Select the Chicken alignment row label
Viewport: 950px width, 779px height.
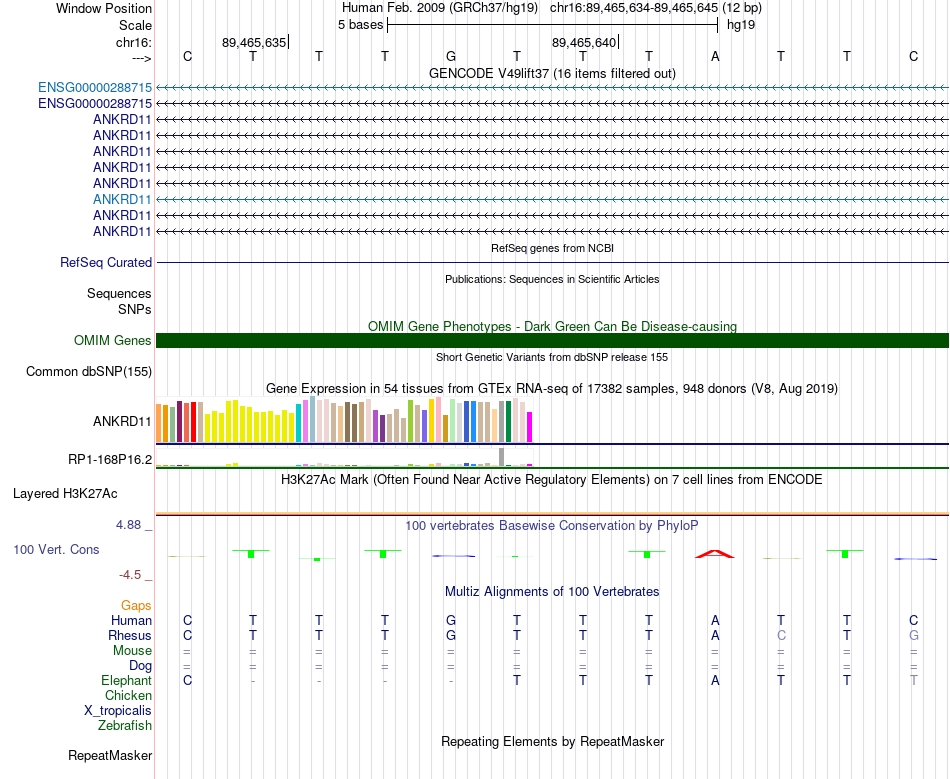coord(128,695)
